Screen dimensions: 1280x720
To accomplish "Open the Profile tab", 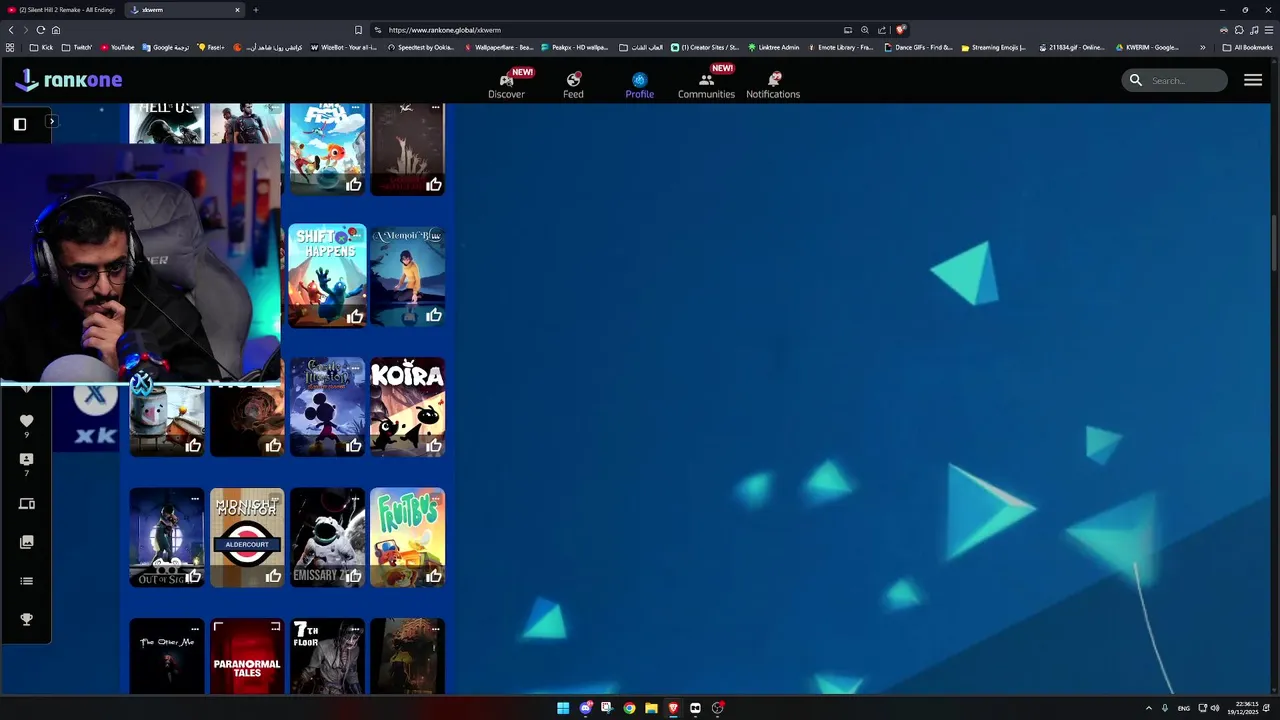I will (x=639, y=86).
